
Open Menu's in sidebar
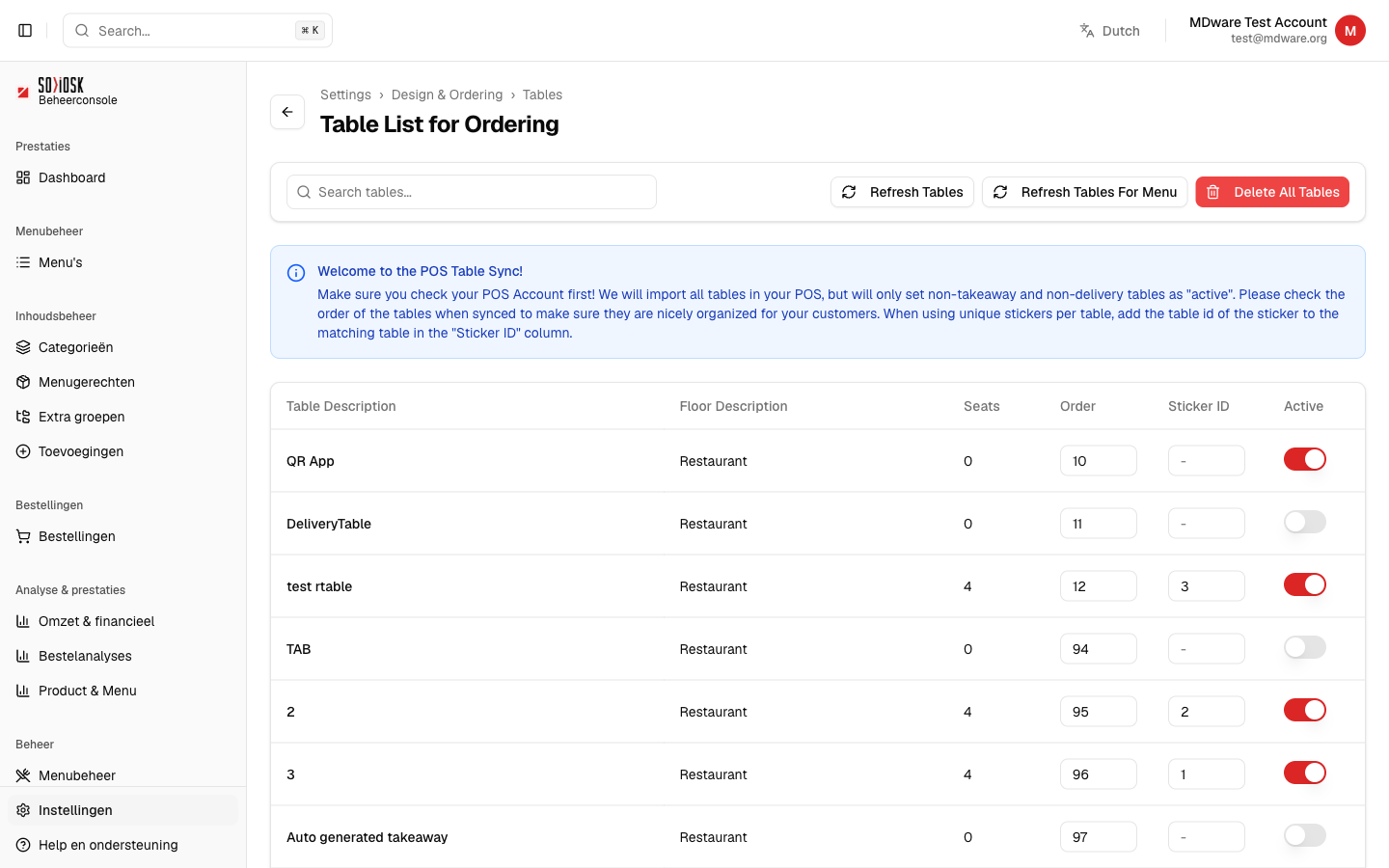[x=123, y=262]
